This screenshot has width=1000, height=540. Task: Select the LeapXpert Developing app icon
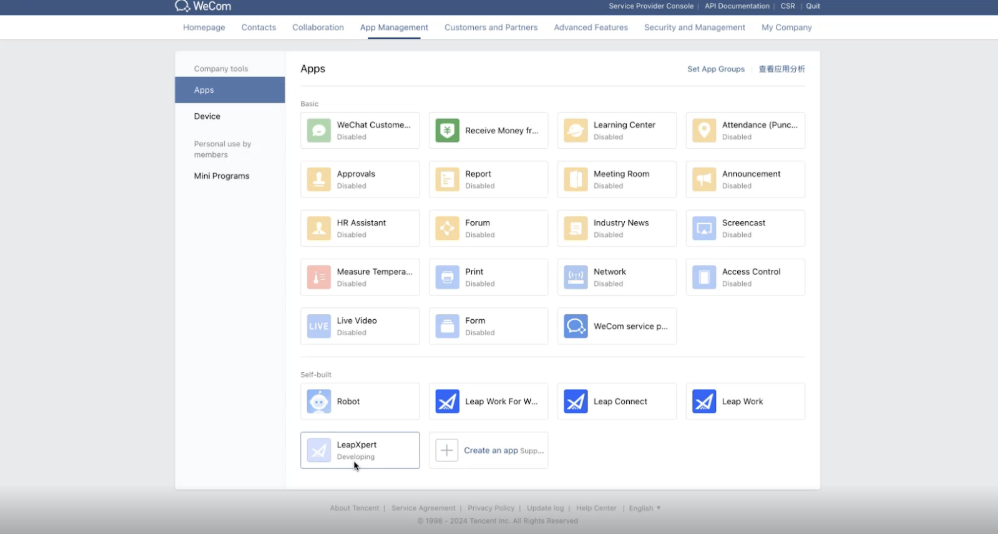click(x=319, y=451)
